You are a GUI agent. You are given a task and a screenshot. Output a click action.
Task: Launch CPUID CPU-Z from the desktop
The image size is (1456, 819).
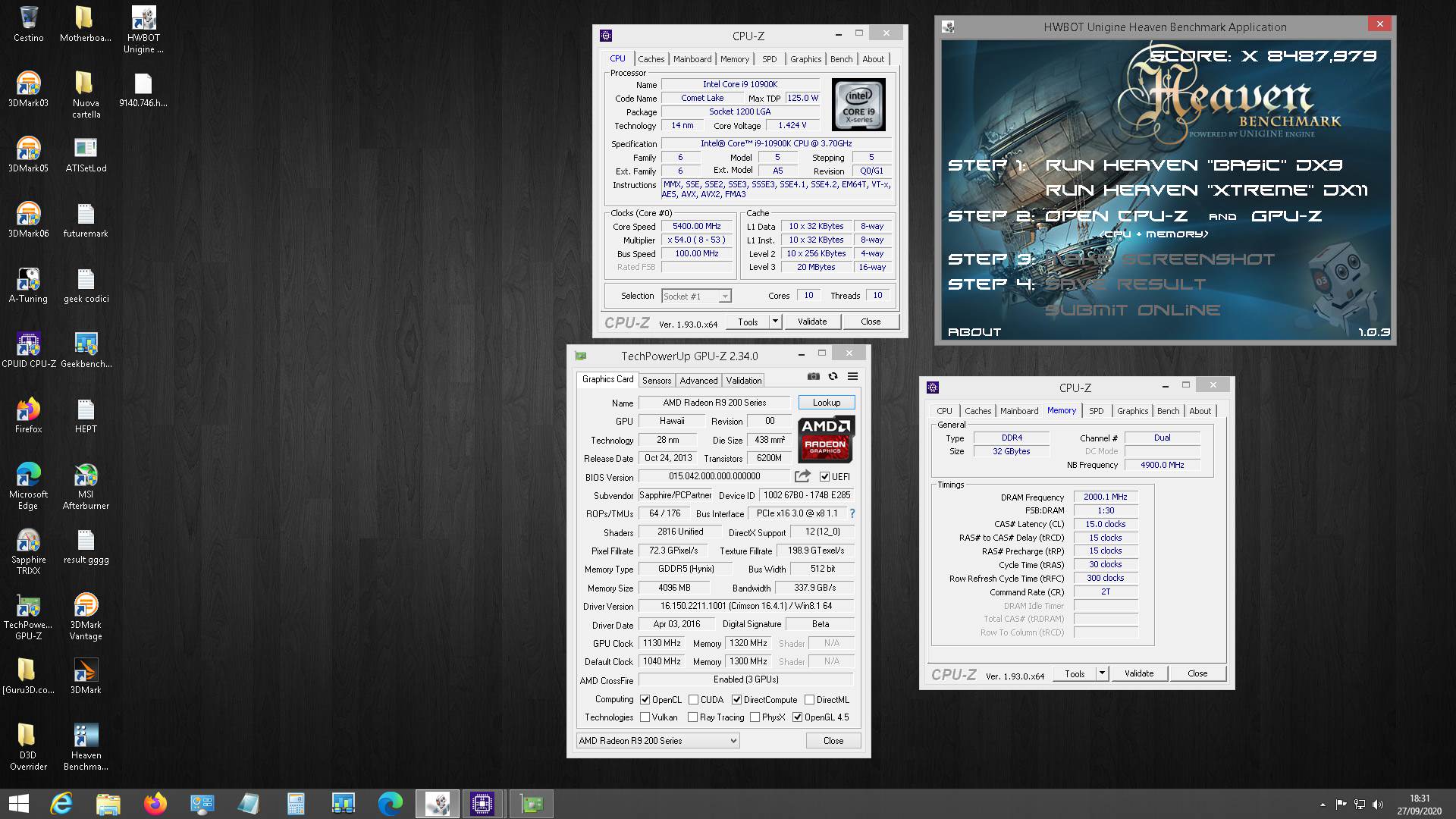(28, 350)
